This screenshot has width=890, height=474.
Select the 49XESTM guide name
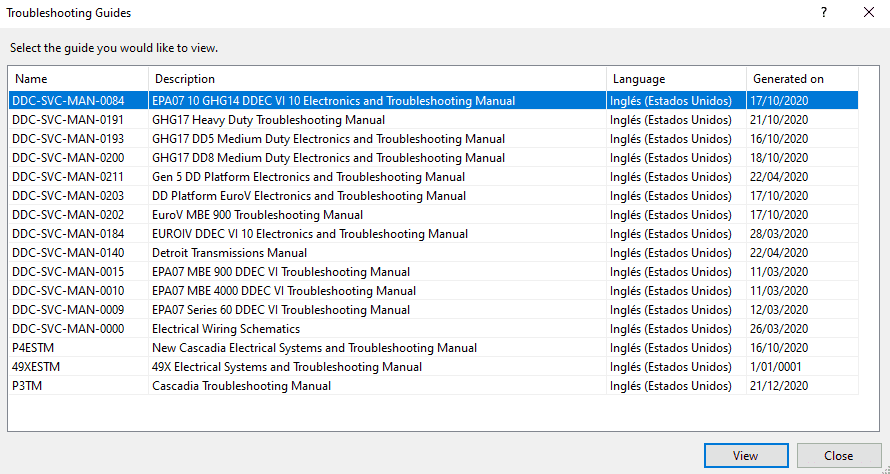(36, 367)
